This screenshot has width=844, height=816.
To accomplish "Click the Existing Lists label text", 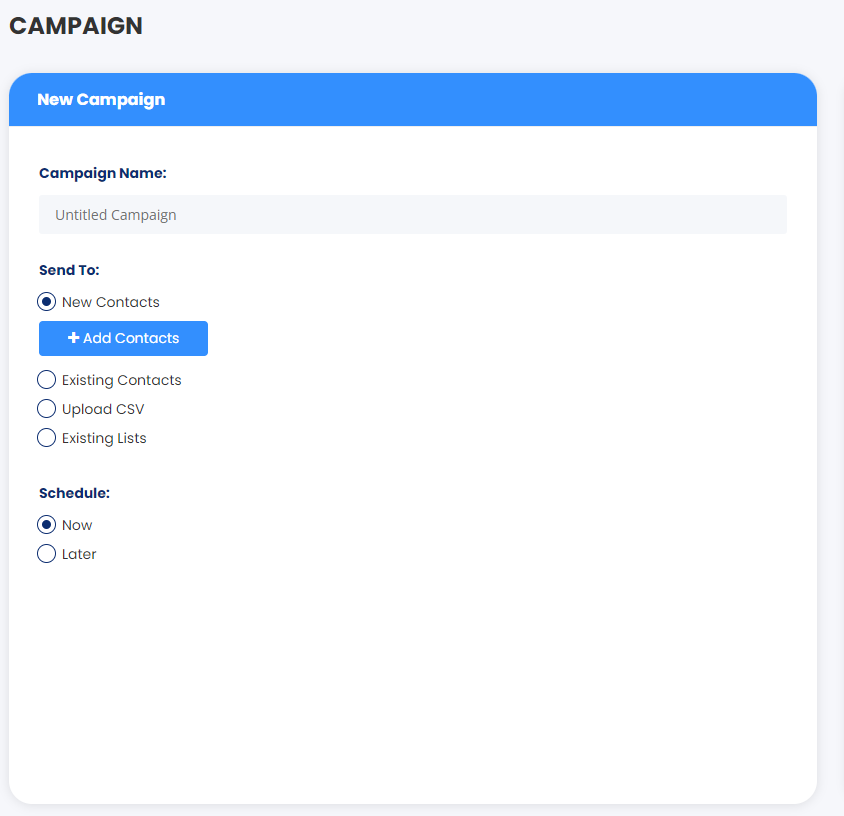I will tap(104, 438).
